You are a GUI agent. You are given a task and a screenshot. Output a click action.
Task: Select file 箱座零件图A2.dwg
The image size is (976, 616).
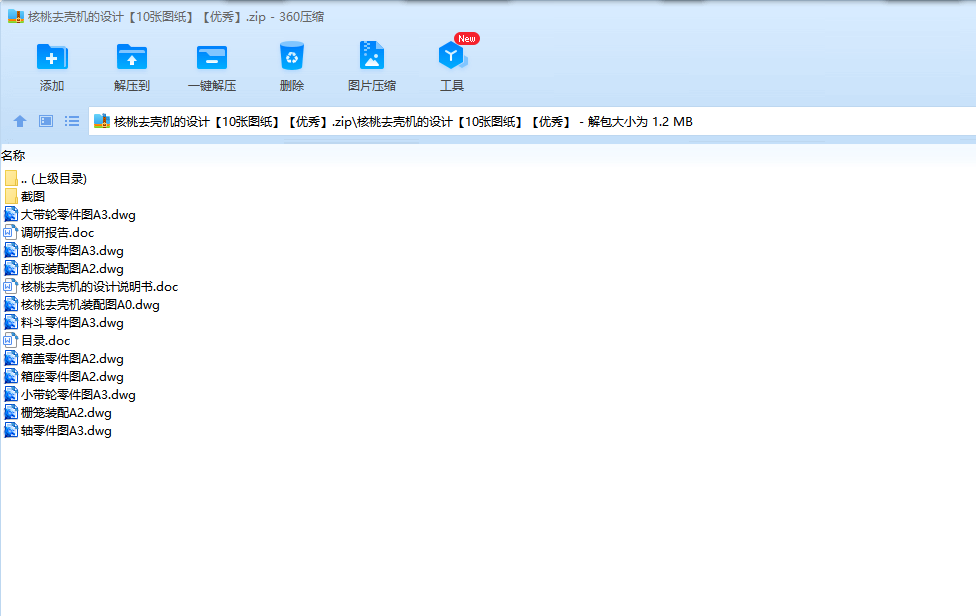[x=64, y=377]
